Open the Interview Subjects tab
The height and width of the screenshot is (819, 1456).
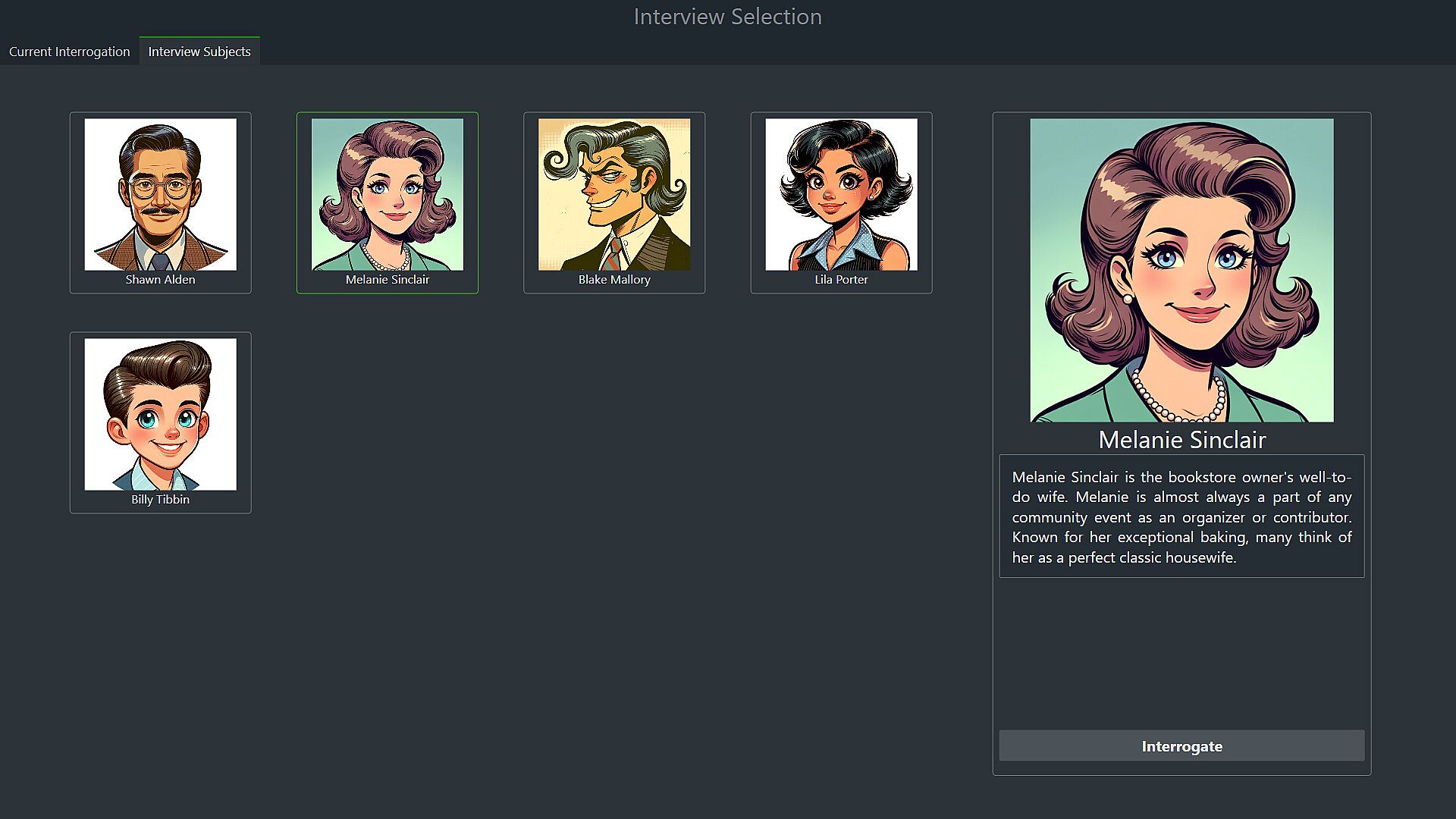pos(199,52)
